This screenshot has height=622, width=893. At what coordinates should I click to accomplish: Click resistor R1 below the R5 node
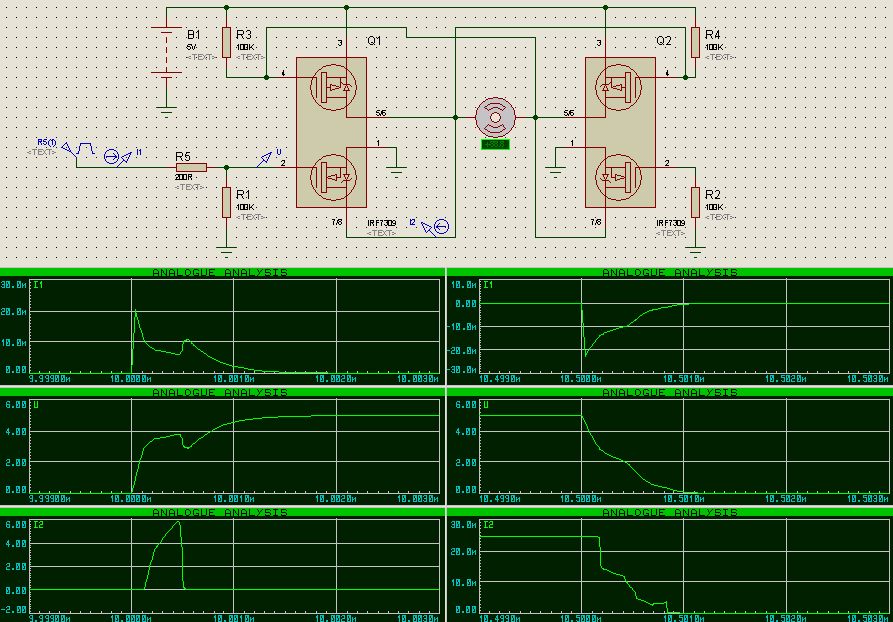coord(227,200)
